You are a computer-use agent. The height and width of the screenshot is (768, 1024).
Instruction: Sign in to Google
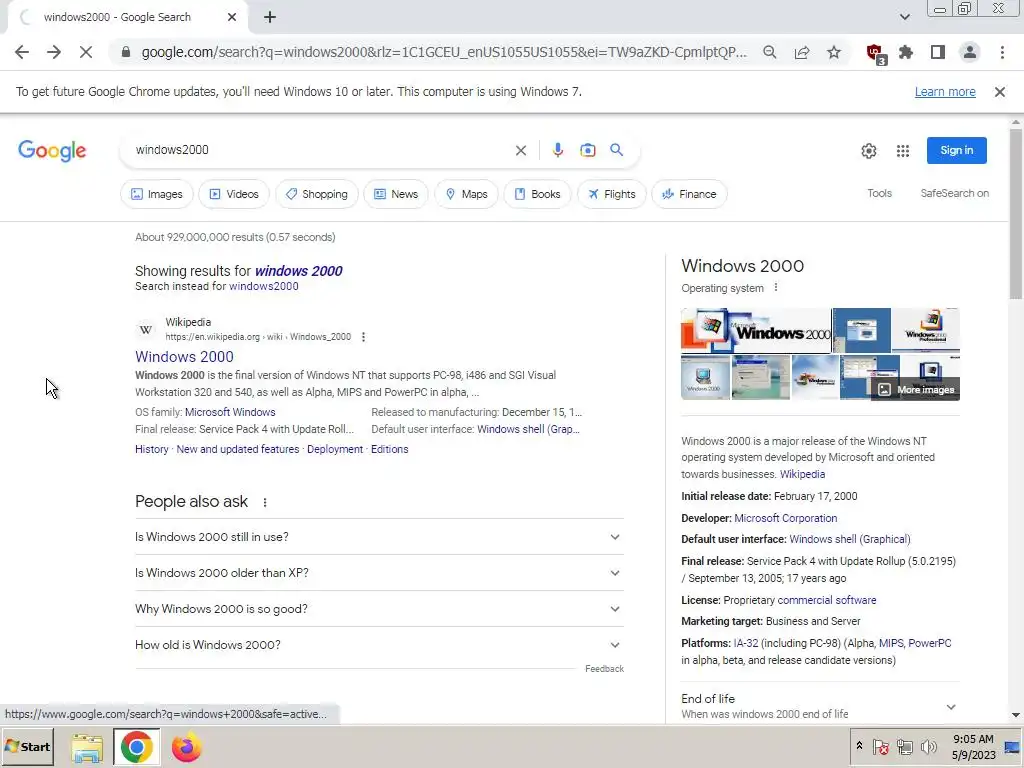point(956,150)
